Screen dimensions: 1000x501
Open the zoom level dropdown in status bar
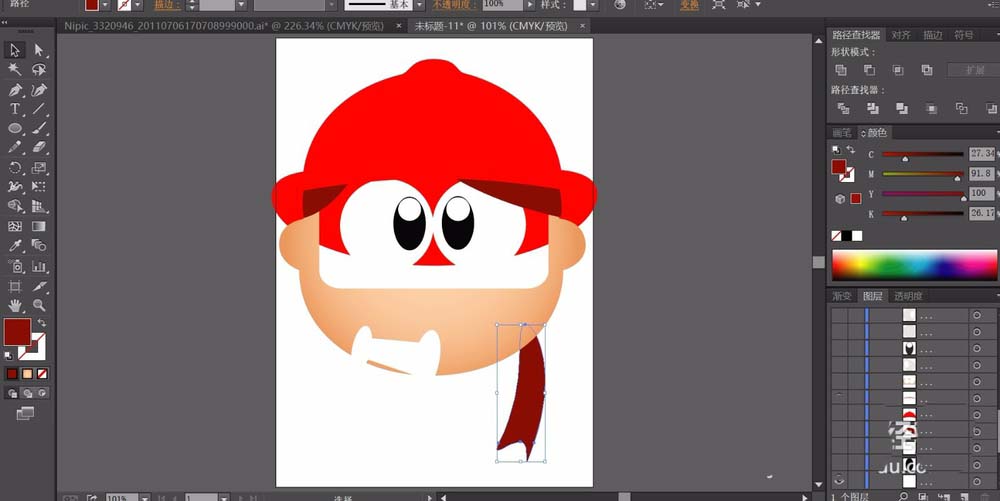click(144, 497)
